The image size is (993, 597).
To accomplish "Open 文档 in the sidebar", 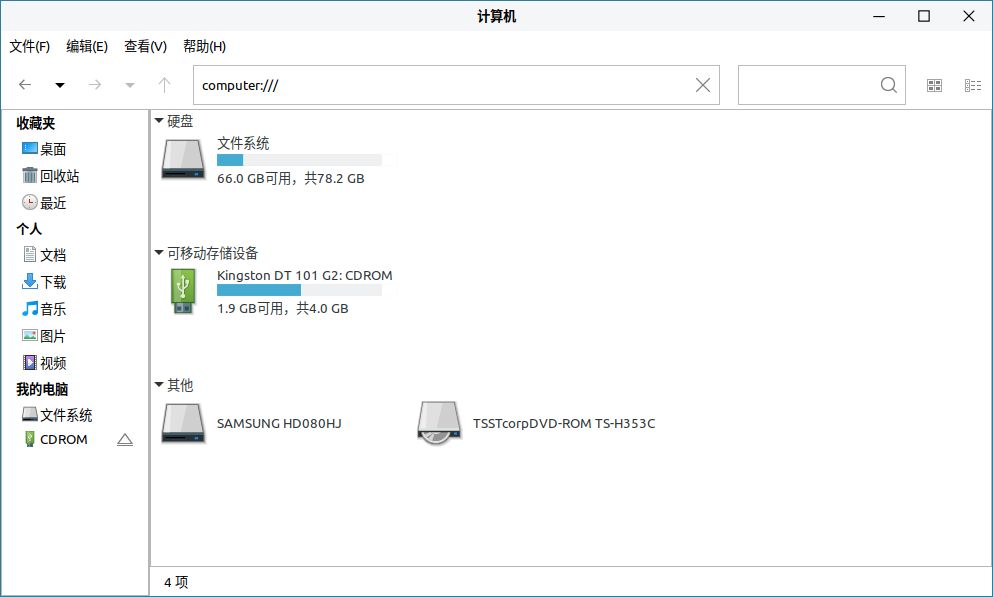I will click(x=44, y=255).
